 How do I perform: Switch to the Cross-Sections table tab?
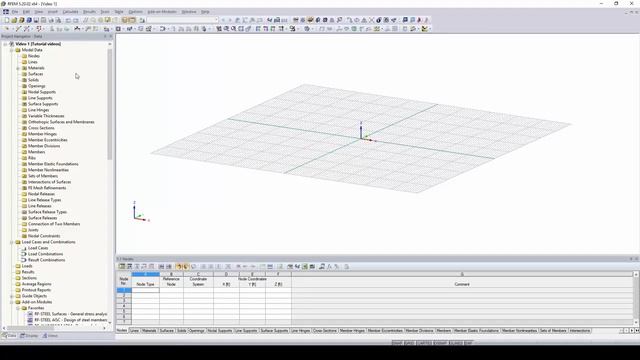coord(325,331)
